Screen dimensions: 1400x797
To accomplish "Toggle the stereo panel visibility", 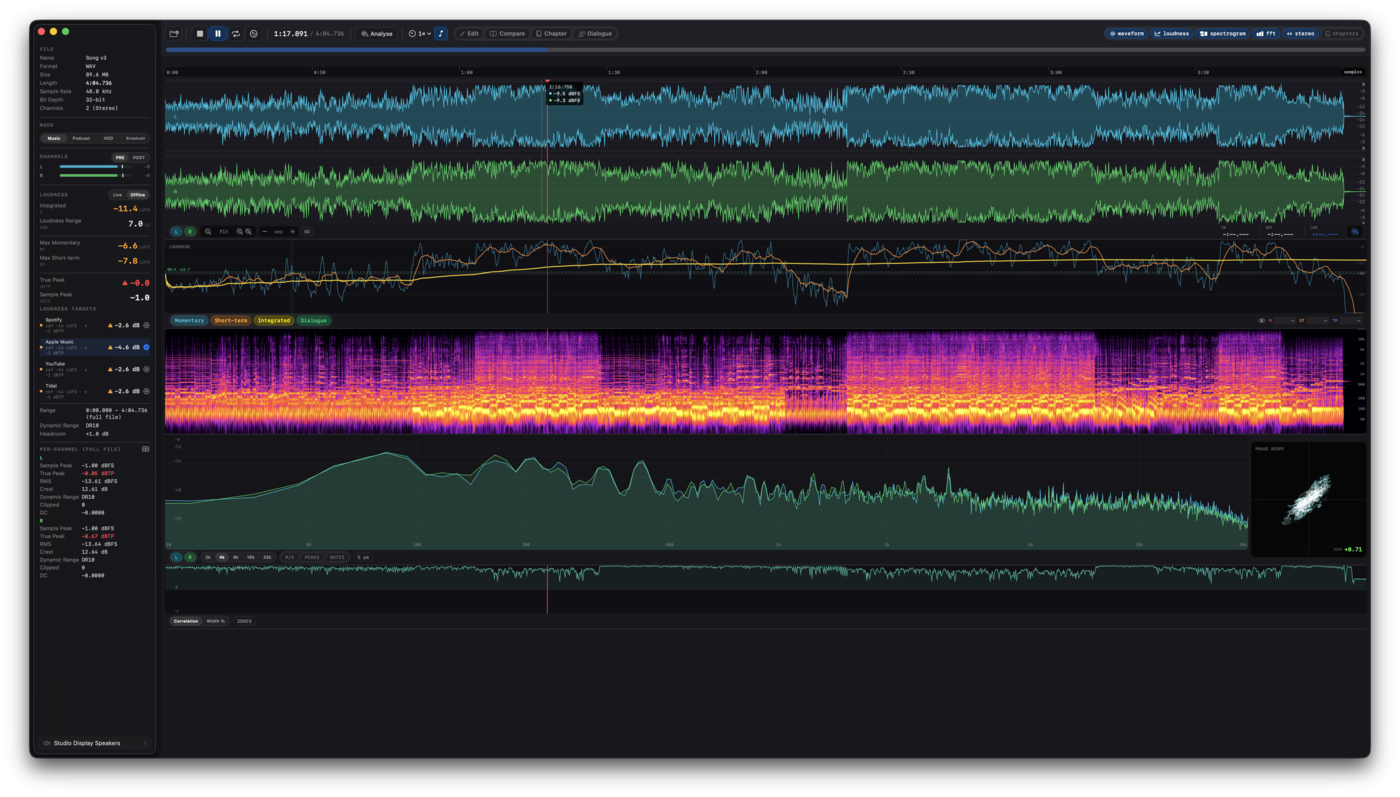I will tap(1301, 33).
